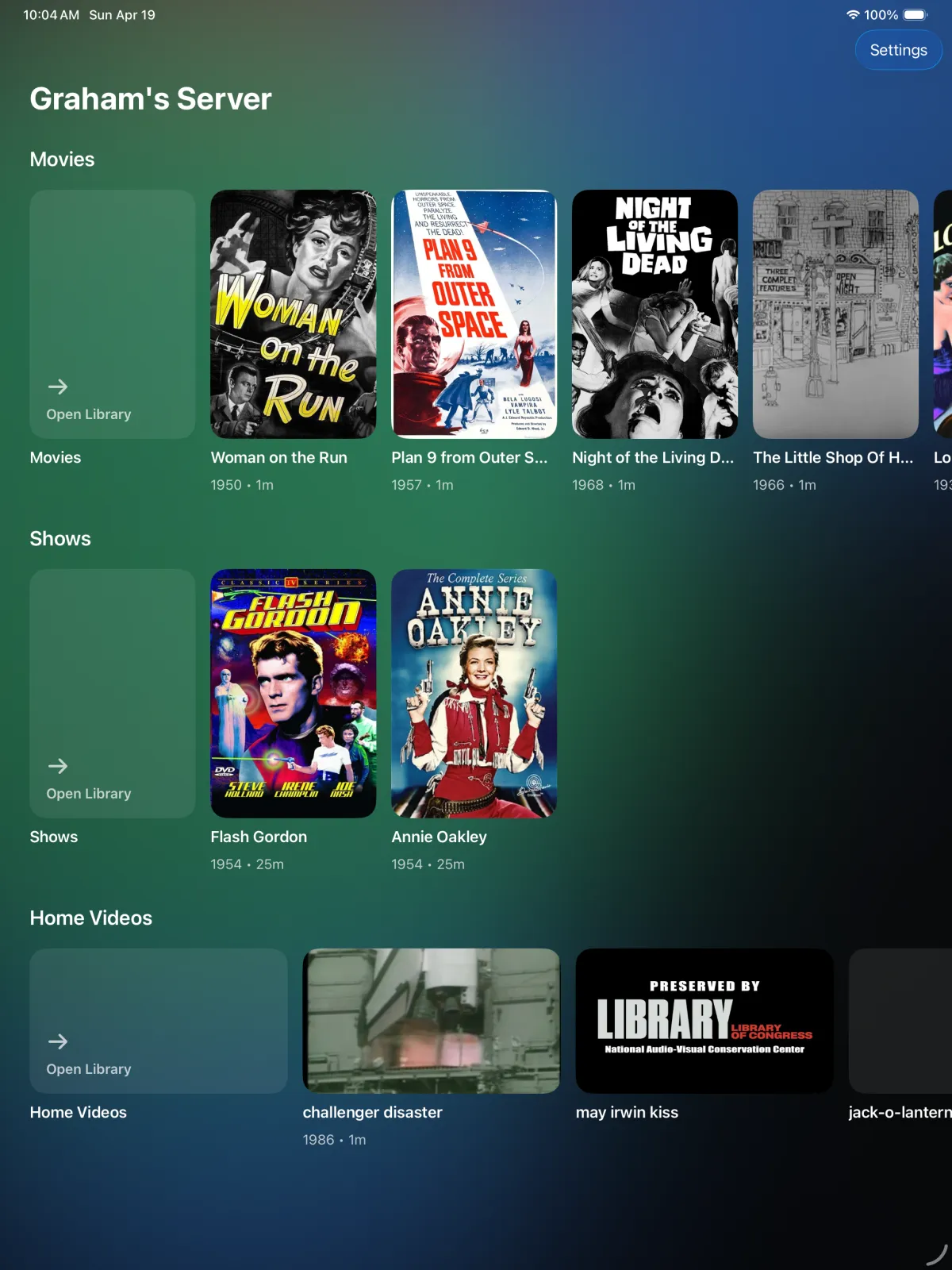The image size is (952, 1270).
Task: Click the Home Videos section heading
Action: tap(91, 918)
